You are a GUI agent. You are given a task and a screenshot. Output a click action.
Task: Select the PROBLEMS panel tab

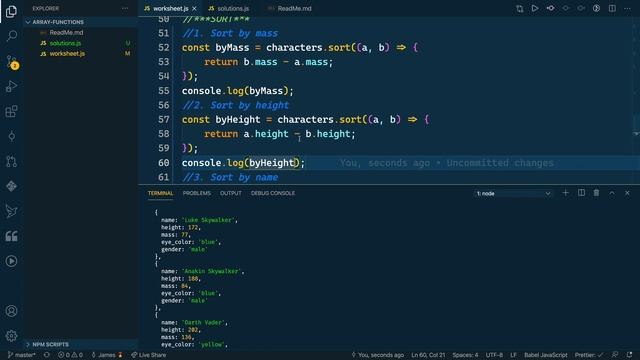(197, 193)
